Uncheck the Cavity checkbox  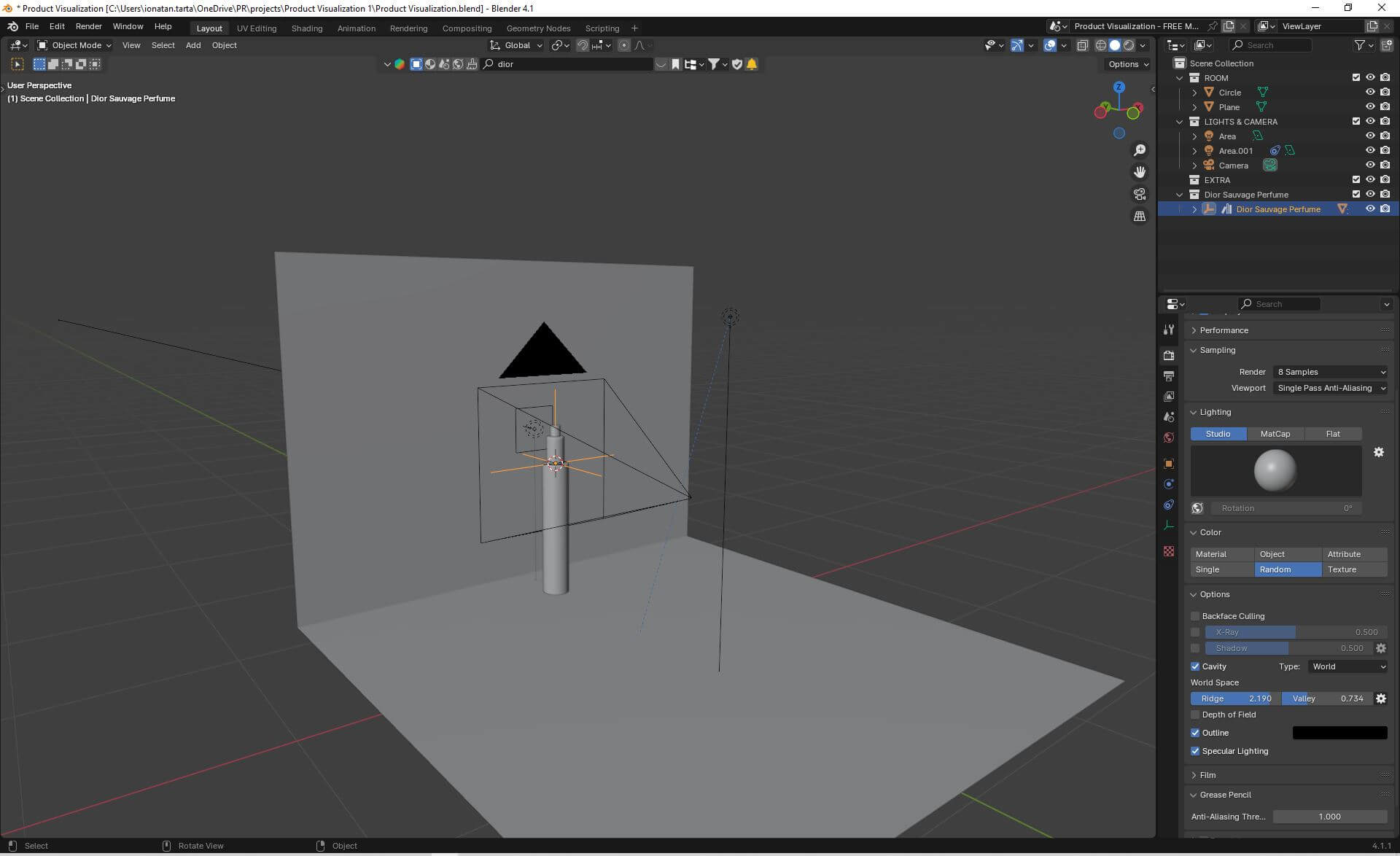pos(1195,666)
